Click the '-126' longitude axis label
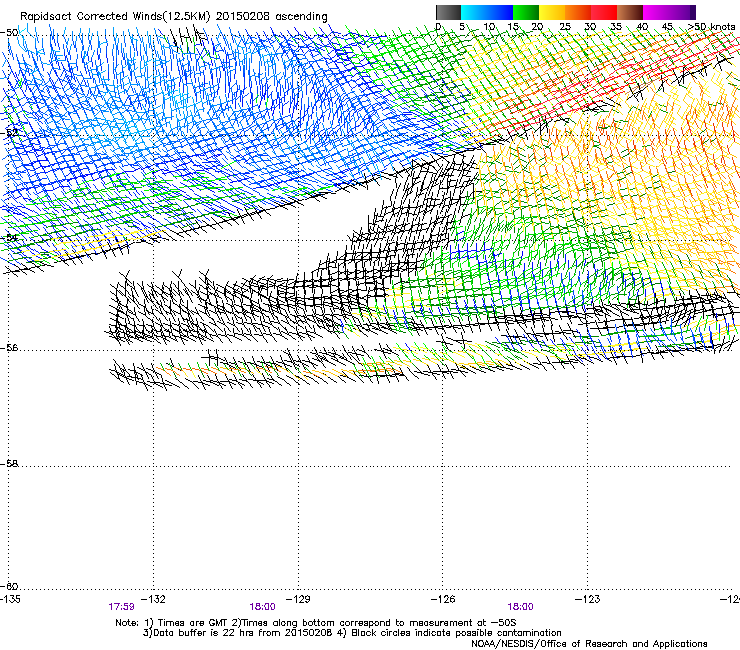This screenshot has height=650, width=740. click(443, 599)
